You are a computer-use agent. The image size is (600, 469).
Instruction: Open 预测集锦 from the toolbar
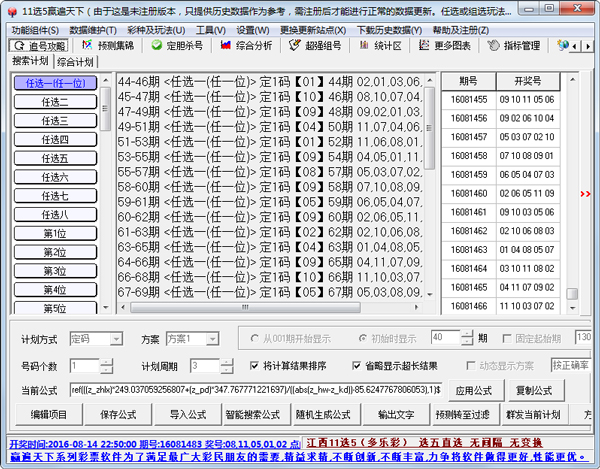(x=108, y=46)
